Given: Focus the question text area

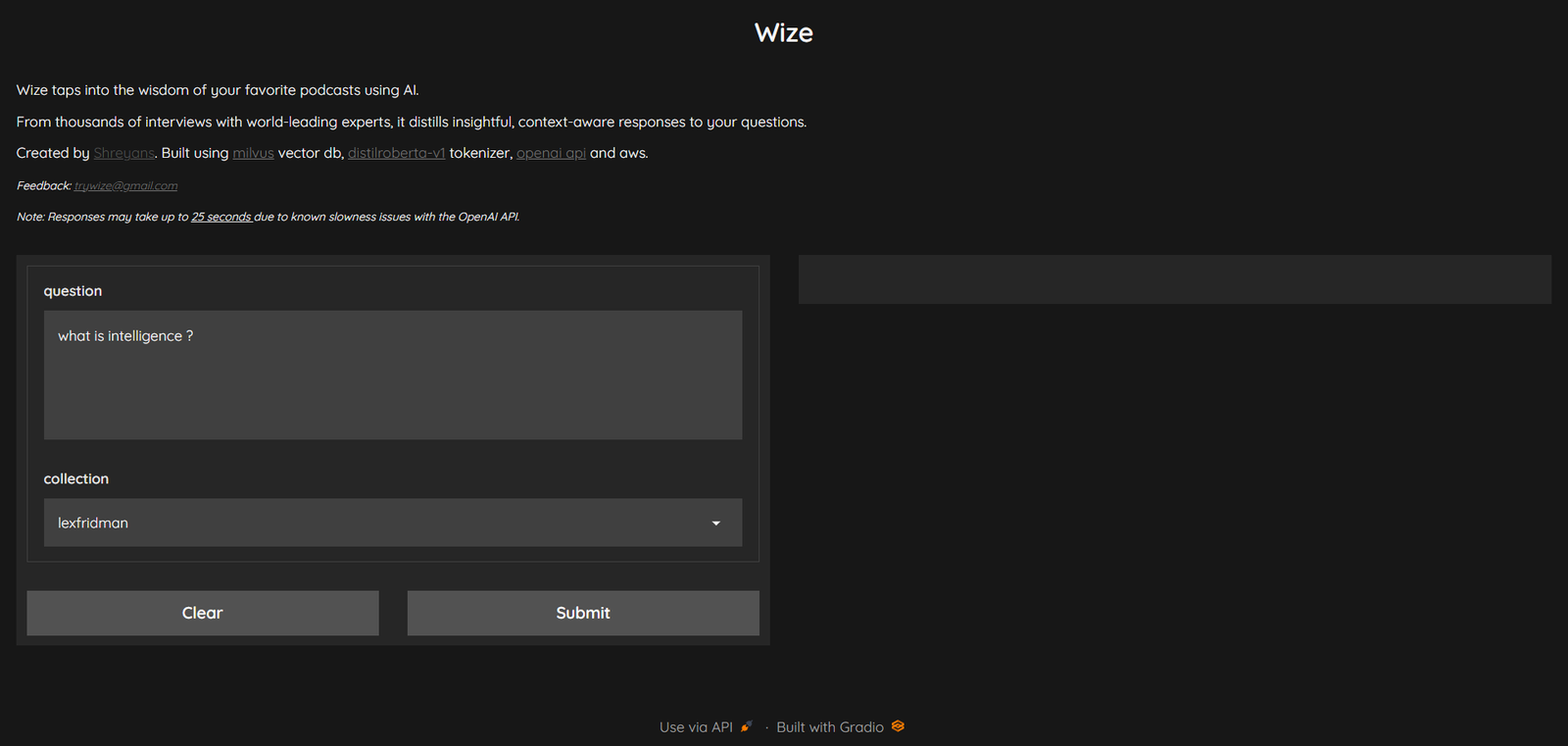Looking at the screenshot, I should (392, 374).
